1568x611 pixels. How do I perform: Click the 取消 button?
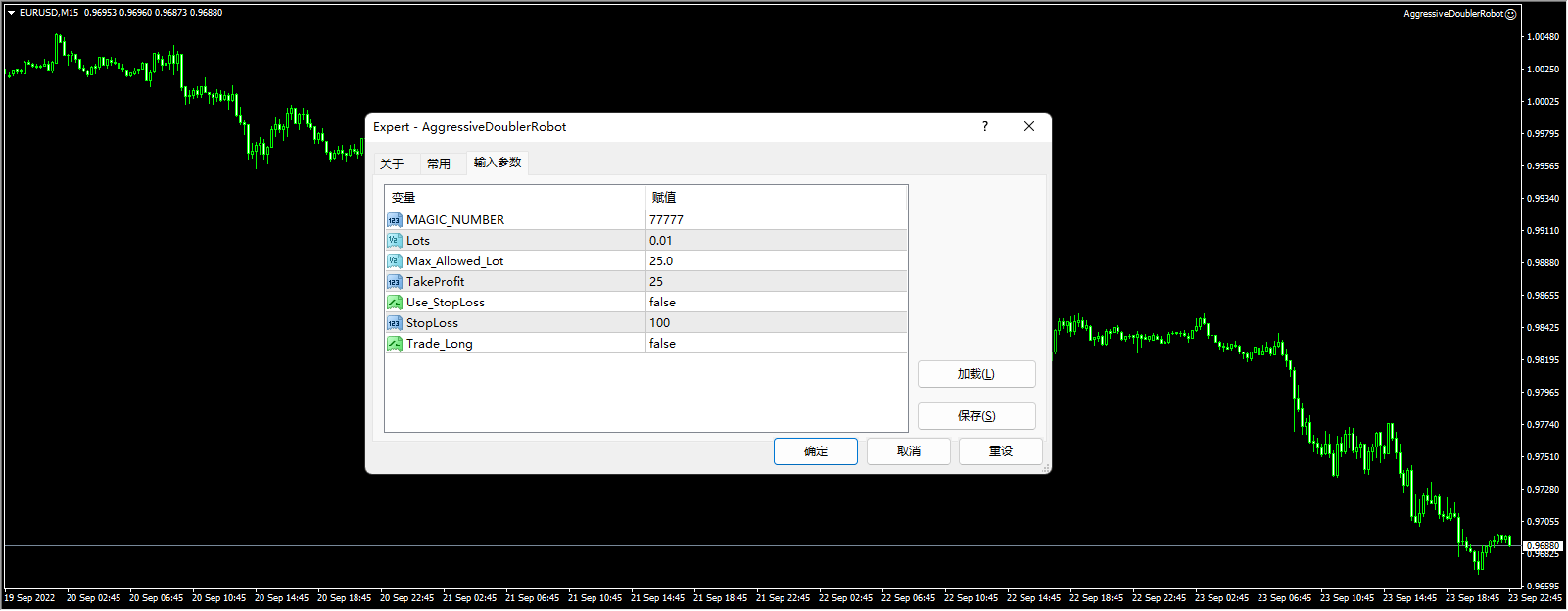pos(908,451)
